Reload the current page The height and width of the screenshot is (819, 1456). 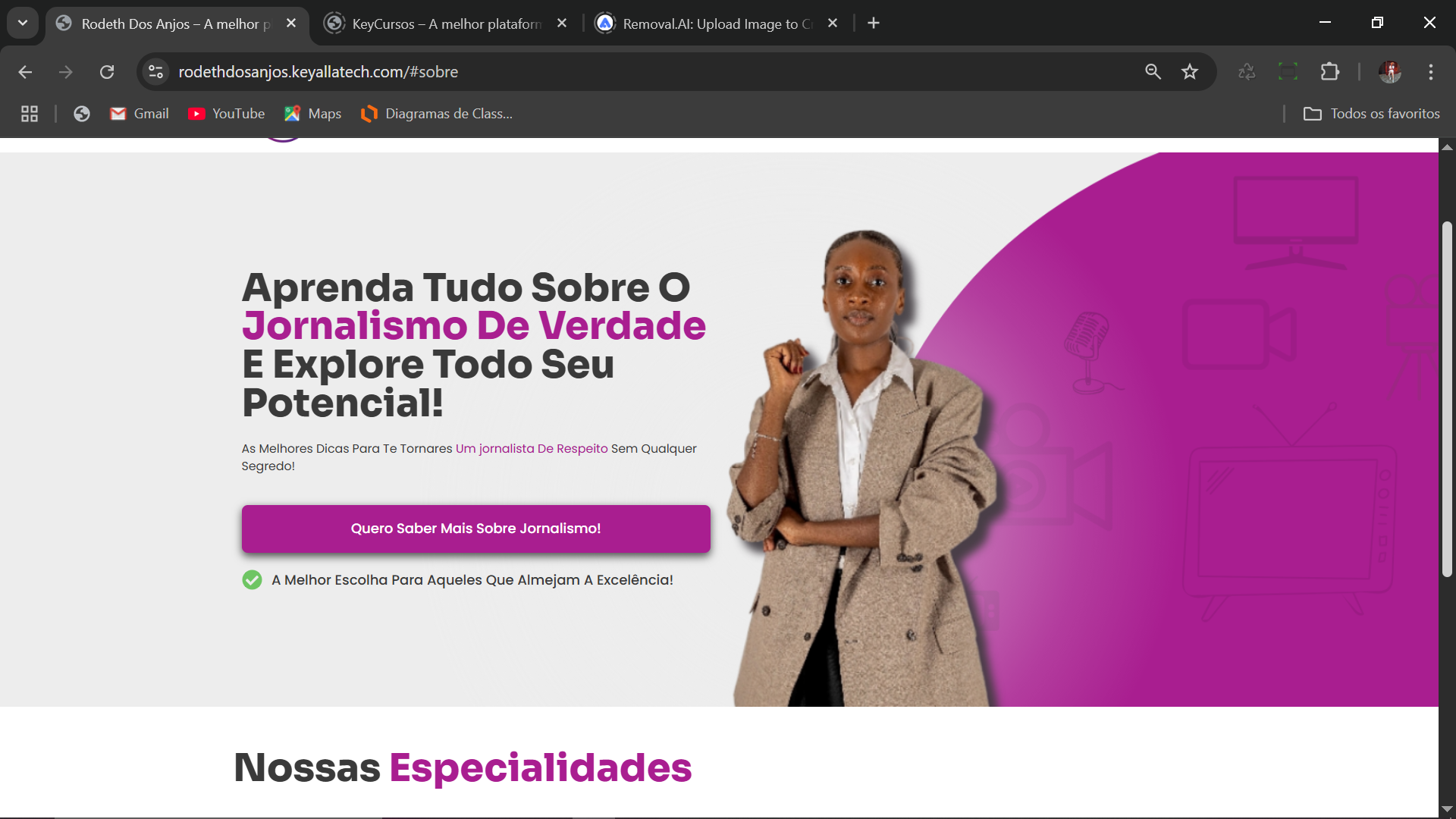pyautogui.click(x=107, y=72)
